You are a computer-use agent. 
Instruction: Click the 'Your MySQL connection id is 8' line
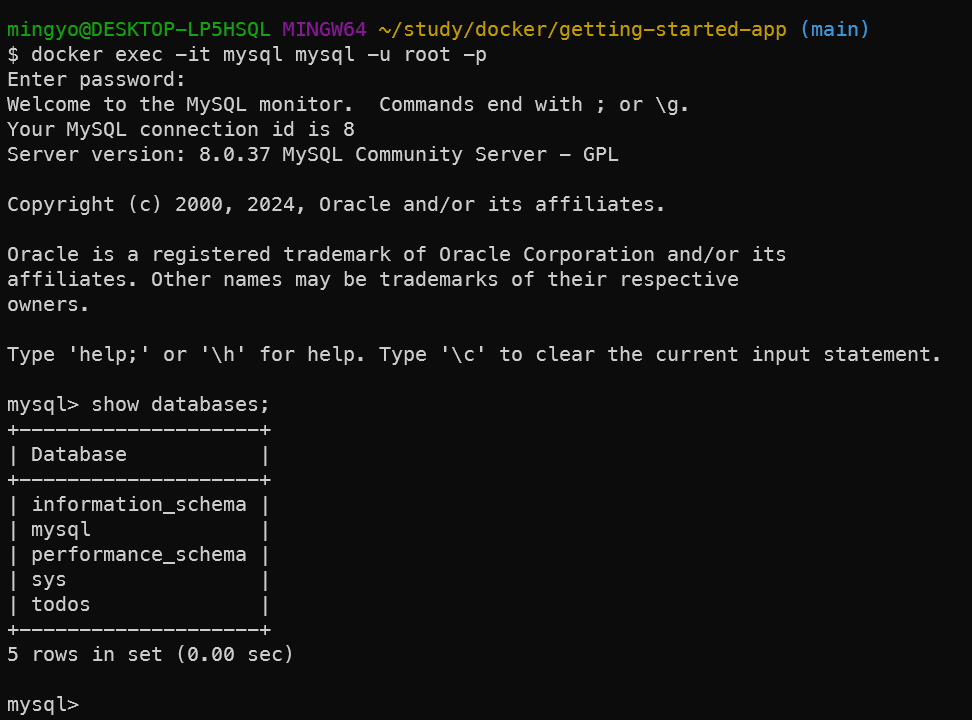click(180, 130)
